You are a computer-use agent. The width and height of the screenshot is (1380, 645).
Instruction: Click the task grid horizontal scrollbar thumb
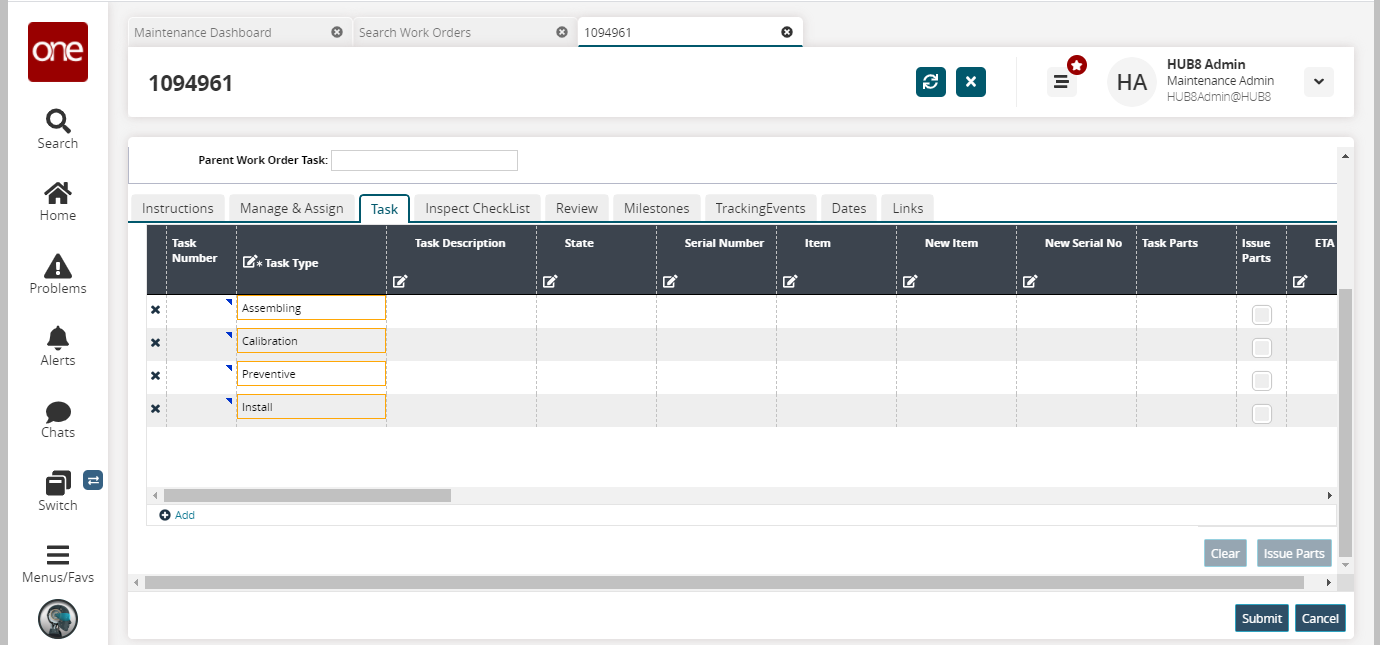tap(307, 495)
